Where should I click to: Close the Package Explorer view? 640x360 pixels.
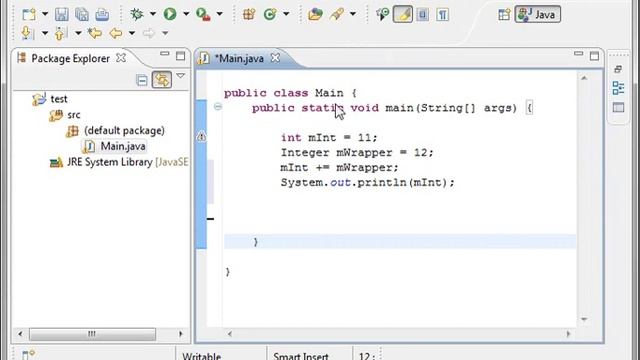point(121,58)
